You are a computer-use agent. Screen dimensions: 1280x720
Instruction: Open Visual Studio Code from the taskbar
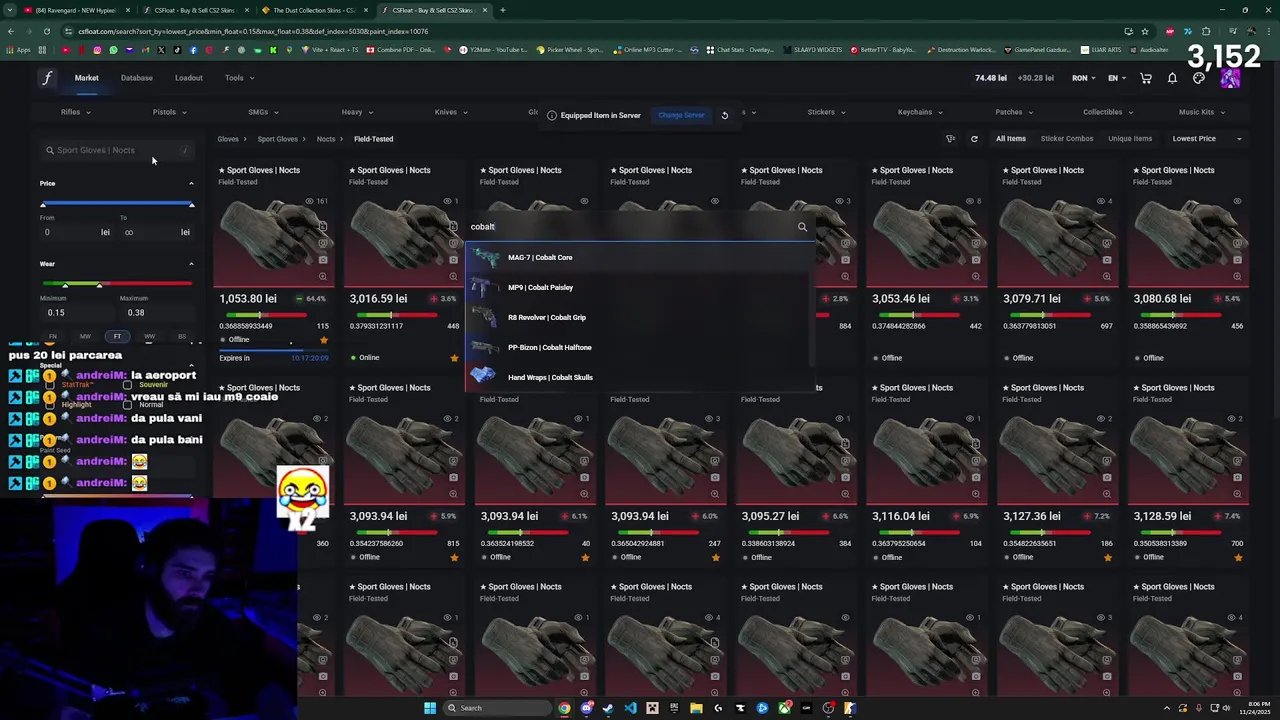[x=630, y=708]
